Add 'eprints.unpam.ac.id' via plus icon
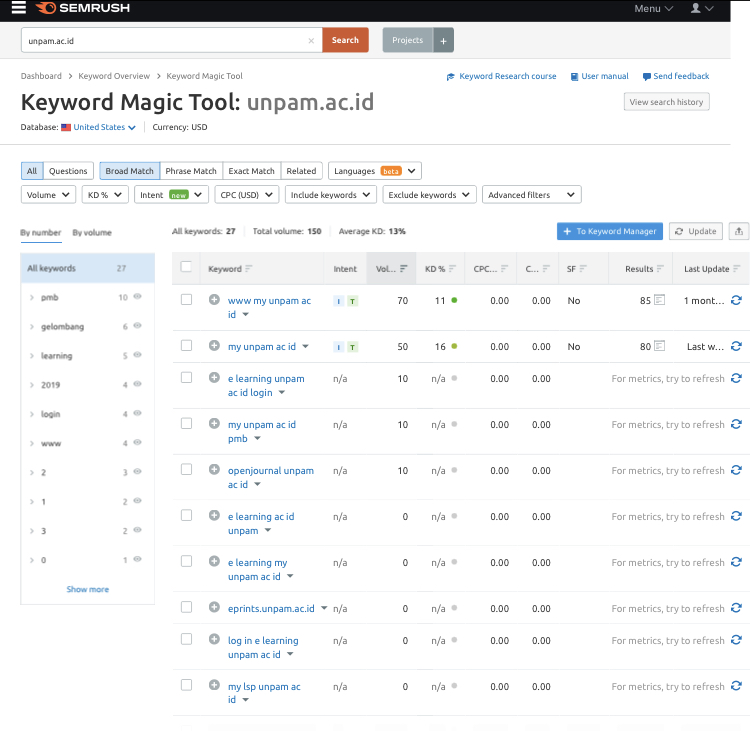Viewport: 750px width, 731px height. click(214, 608)
